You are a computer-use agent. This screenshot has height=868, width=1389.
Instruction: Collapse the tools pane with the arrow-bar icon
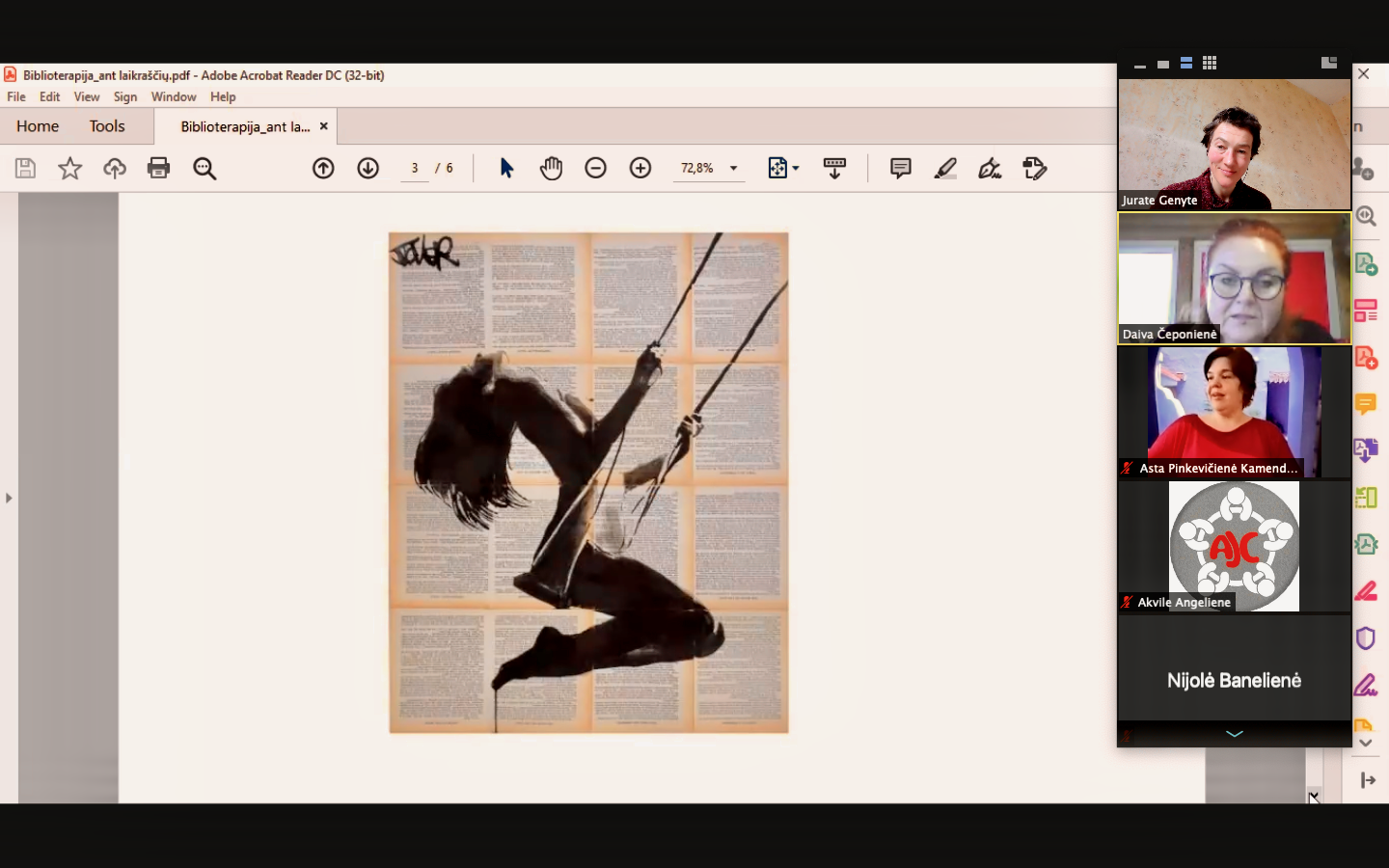tap(1368, 780)
